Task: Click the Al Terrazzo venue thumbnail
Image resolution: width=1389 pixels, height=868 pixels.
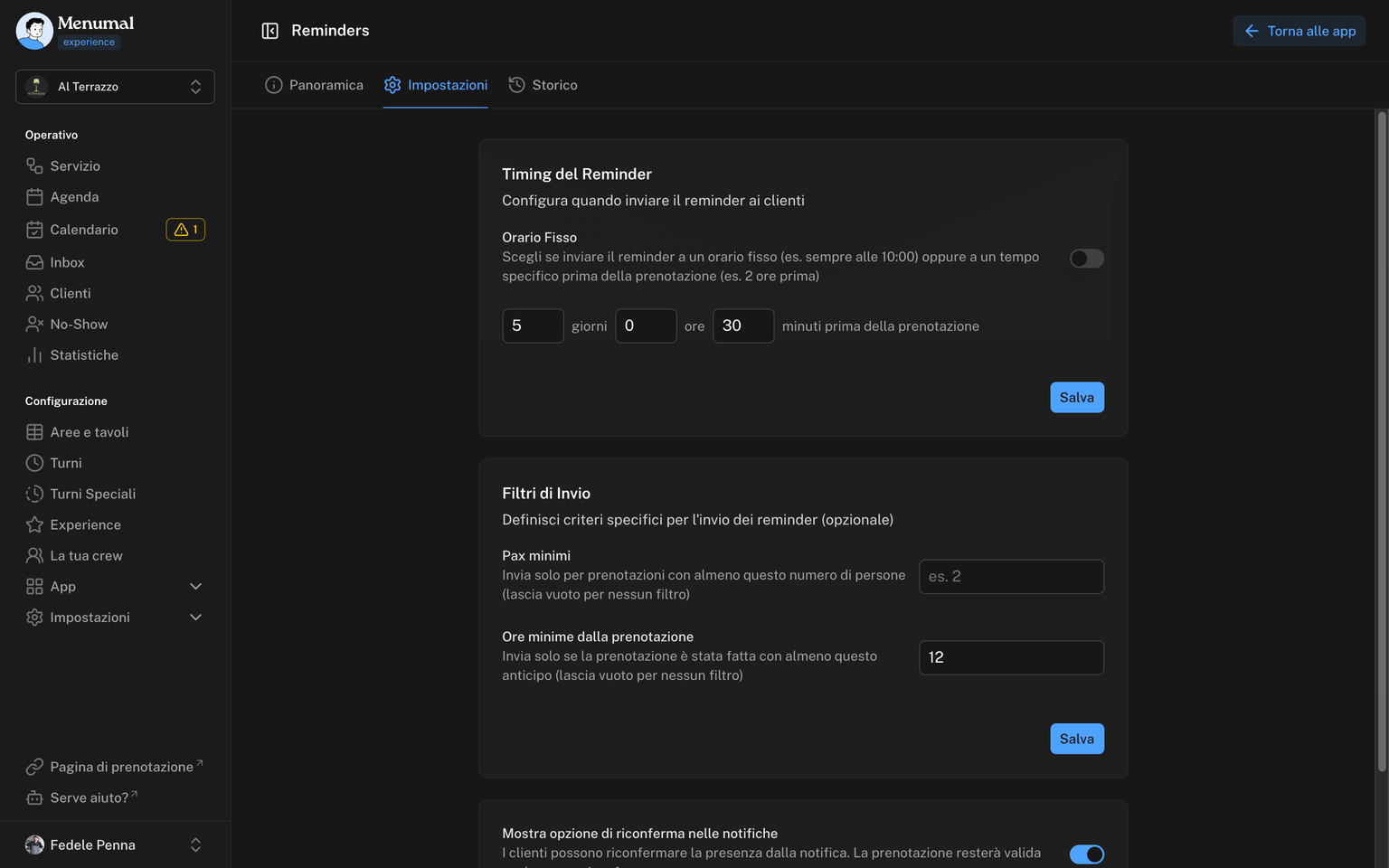Action: pos(37,87)
